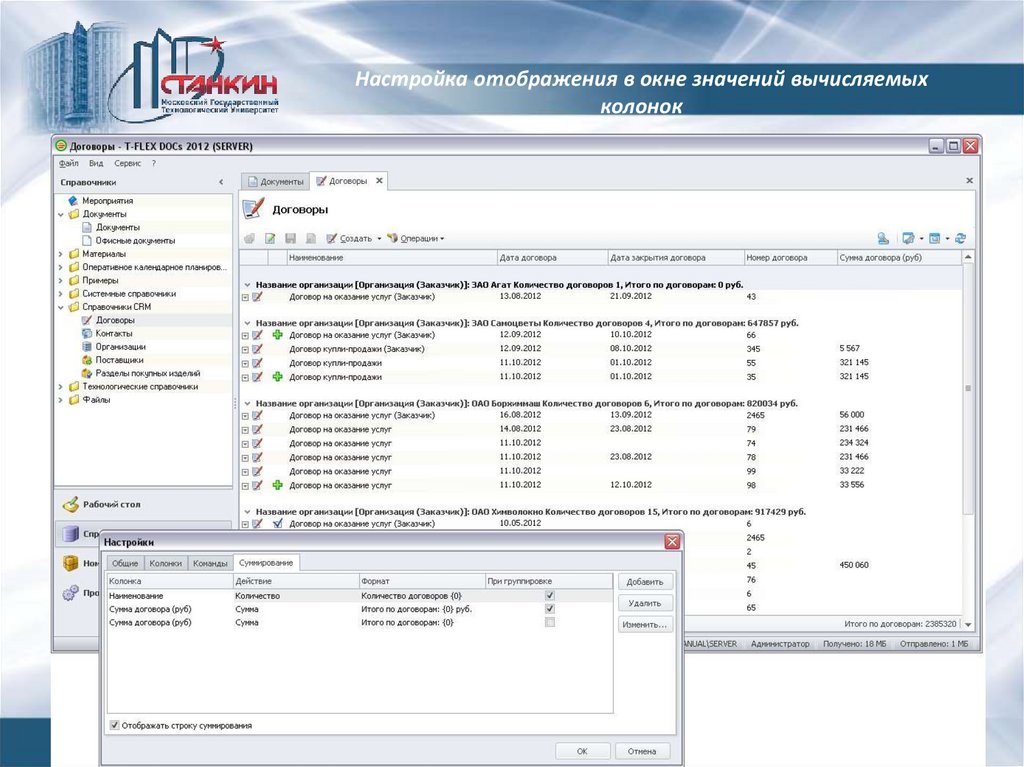Click the Save disk icon in toolbar
This screenshot has width=1024, height=767.
pyautogui.click(x=290, y=239)
